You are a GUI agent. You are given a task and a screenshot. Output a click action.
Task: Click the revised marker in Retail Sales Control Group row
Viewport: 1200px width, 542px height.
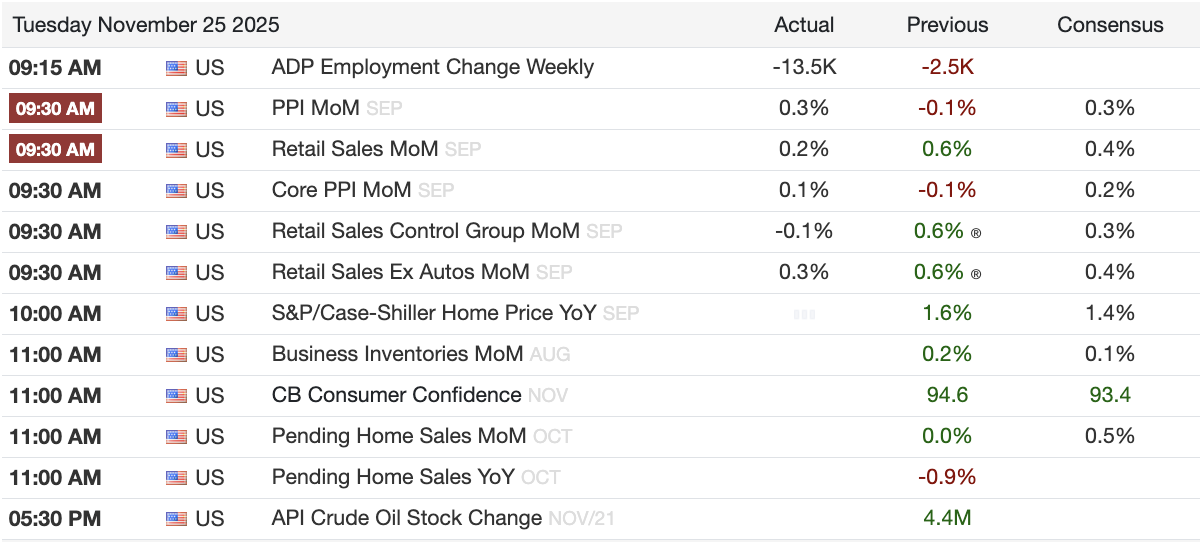click(975, 232)
